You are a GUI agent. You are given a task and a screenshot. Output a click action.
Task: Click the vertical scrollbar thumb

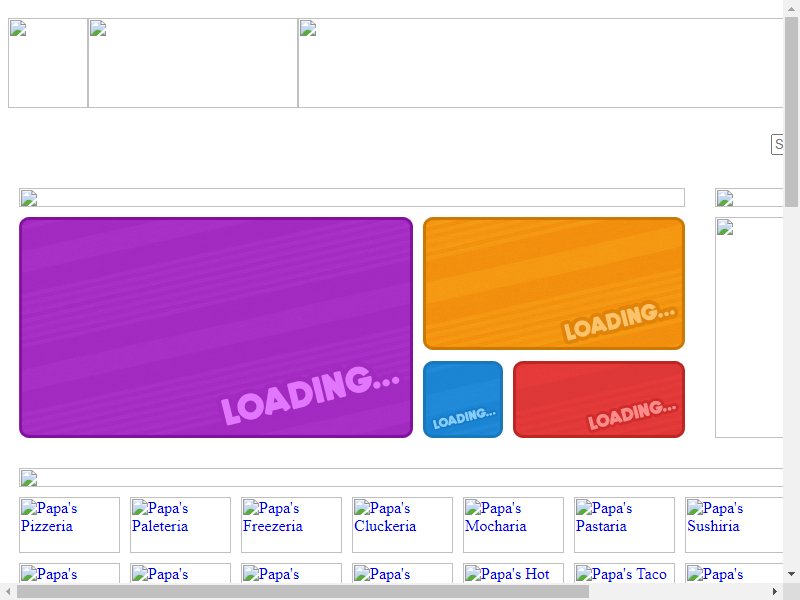pos(791,112)
